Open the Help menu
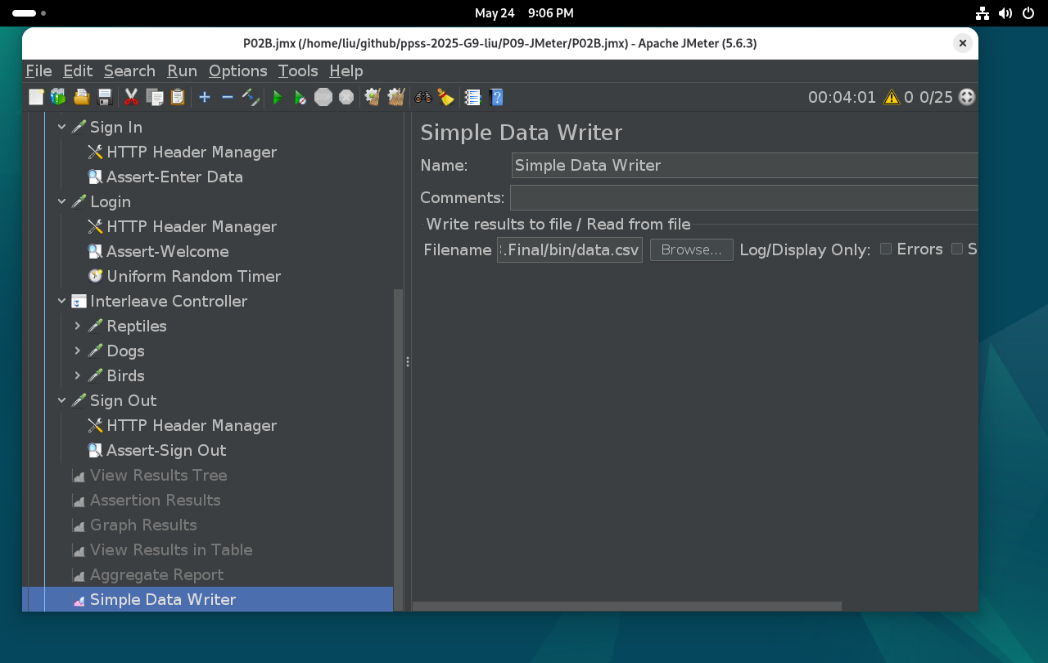Image resolution: width=1048 pixels, height=663 pixels. [x=346, y=71]
